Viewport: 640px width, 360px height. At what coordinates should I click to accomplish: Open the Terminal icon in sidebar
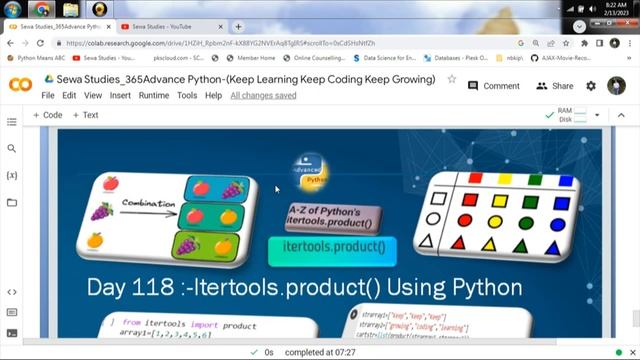click(12, 333)
